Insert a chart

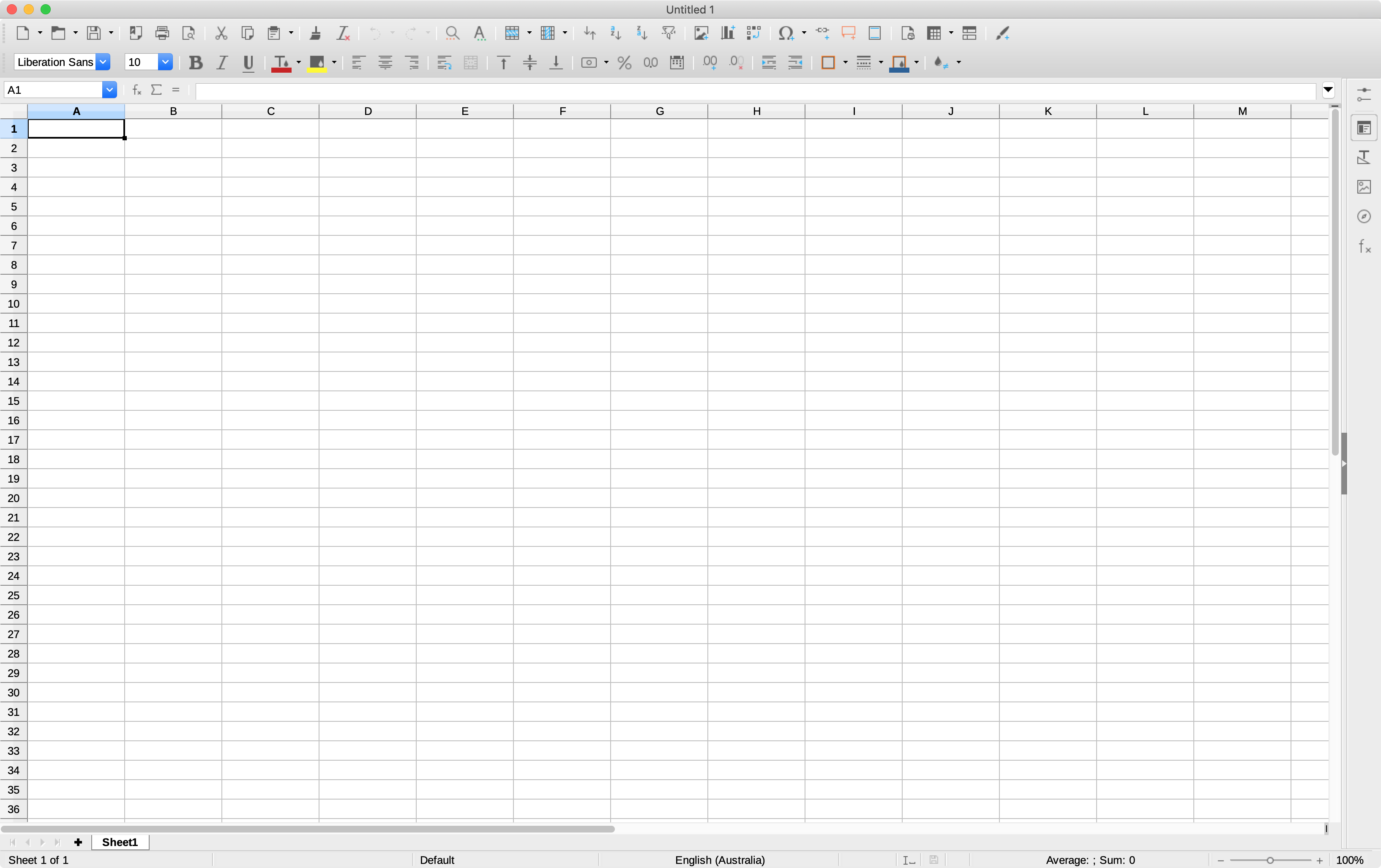tap(727, 33)
